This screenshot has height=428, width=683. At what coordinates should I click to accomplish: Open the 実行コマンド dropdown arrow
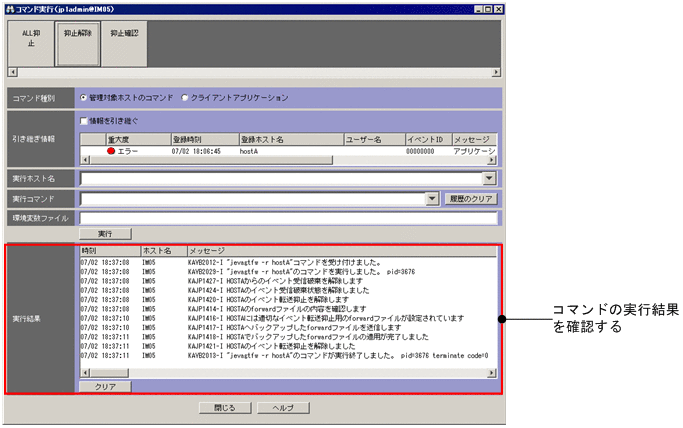coord(432,199)
